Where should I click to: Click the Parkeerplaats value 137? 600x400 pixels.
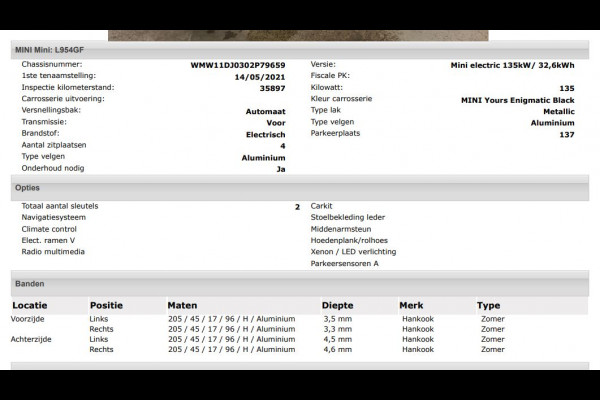tap(567, 134)
